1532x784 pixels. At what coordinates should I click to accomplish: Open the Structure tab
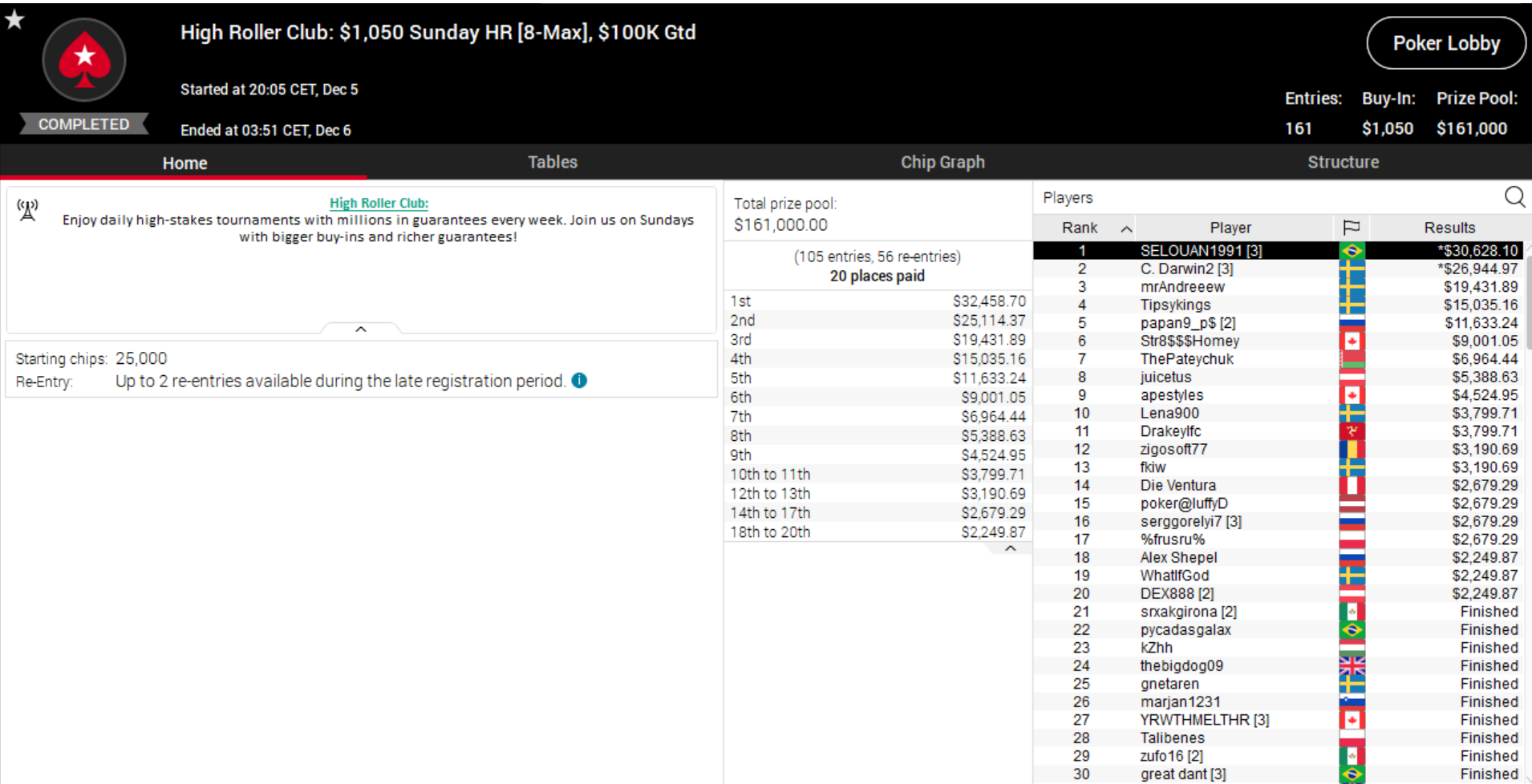[x=1343, y=162]
